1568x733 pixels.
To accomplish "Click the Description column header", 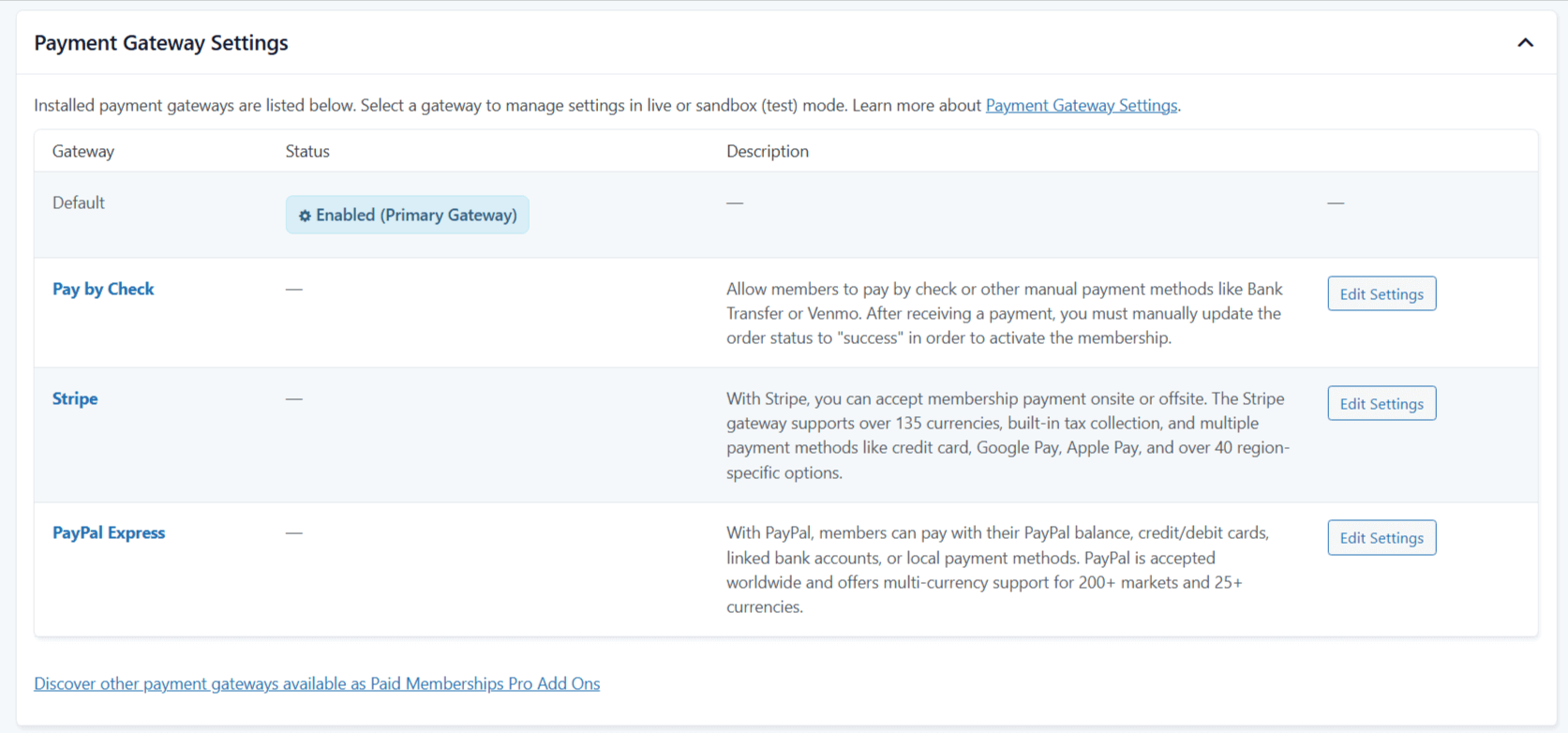I will (x=767, y=151).
